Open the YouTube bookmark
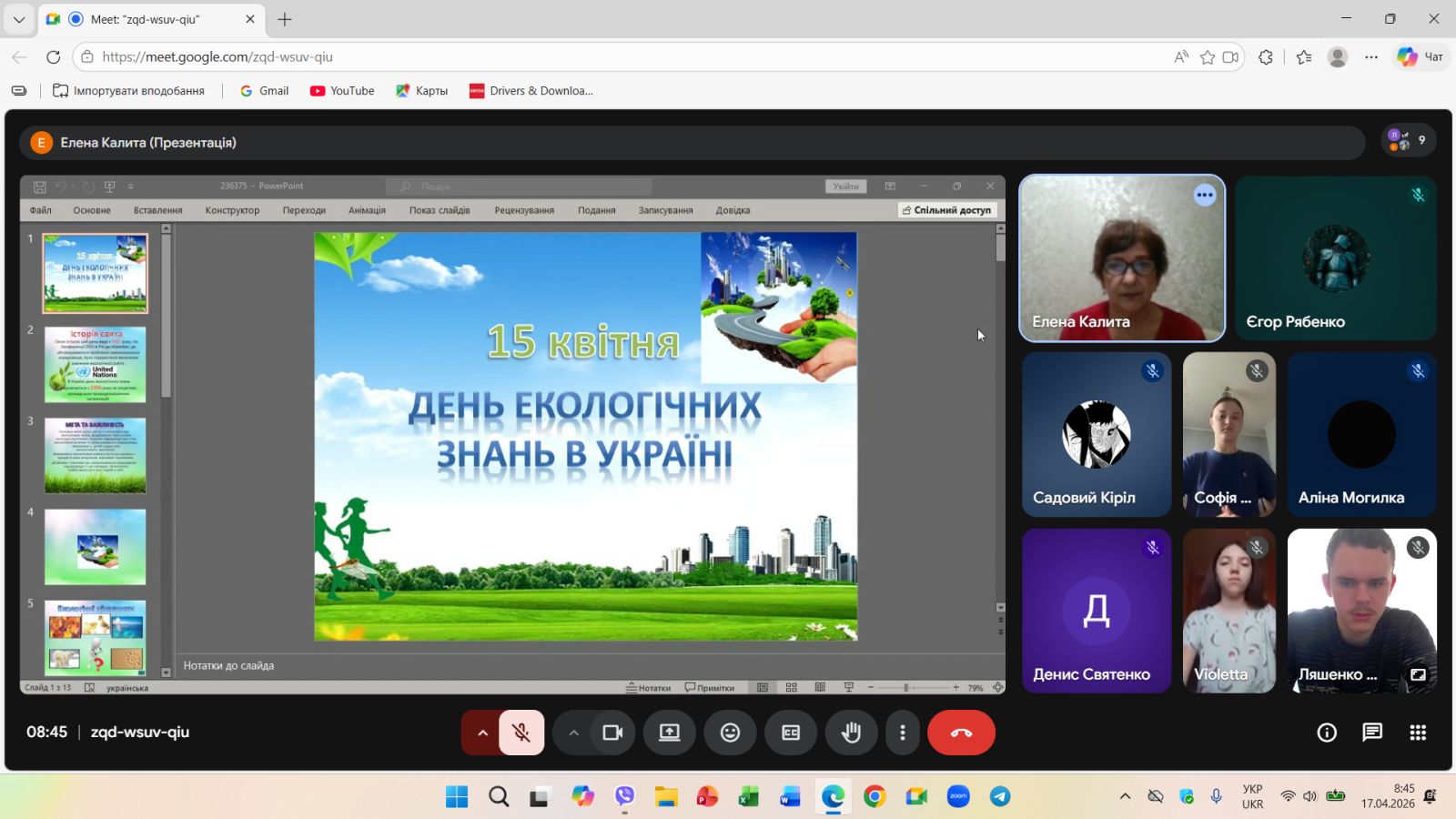Screen dimensions: 1456x819 click(342, 91)
